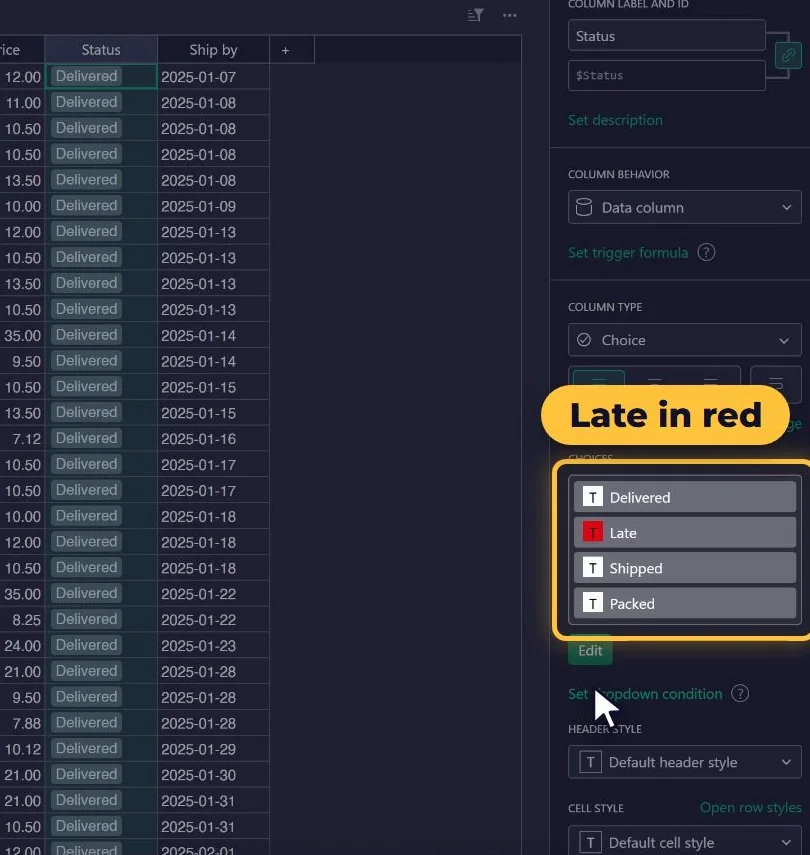The image size is (810, 855).
Task: Expand the Data column behavior dropdown
Action: click(685, 207)
